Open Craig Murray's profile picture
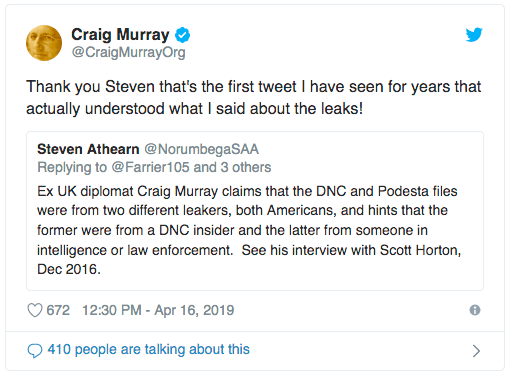Viewport: 515px width, 380px height. coord(44,43)
